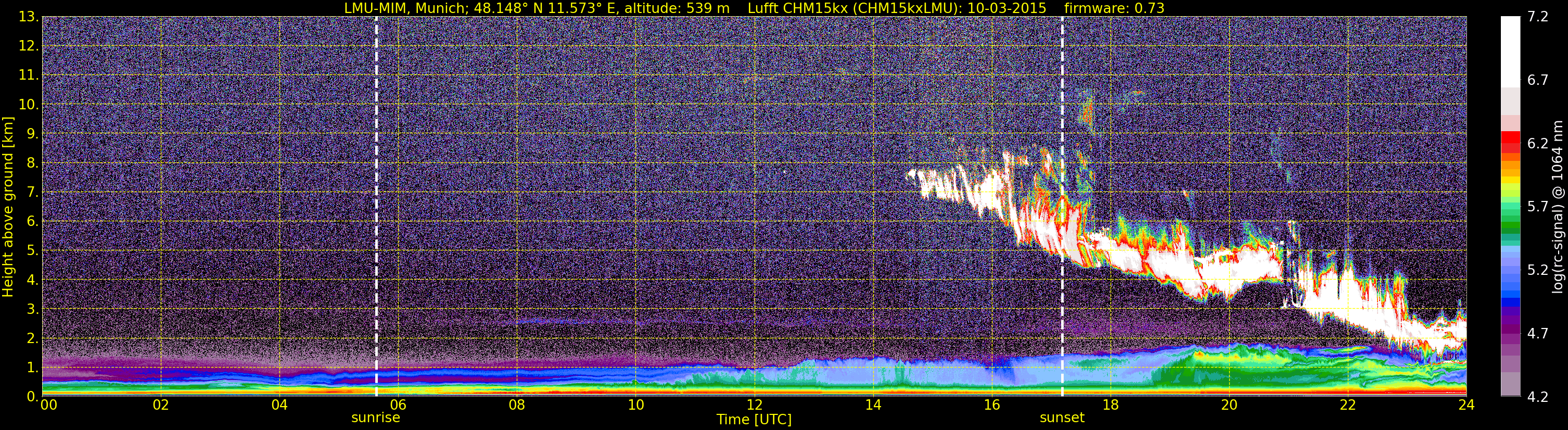Click the 'Lufft CHM15kx (CHM15kxLMU): 10-03-2015' text
The width and height of the screenshot is (1568, 430).
897,8
